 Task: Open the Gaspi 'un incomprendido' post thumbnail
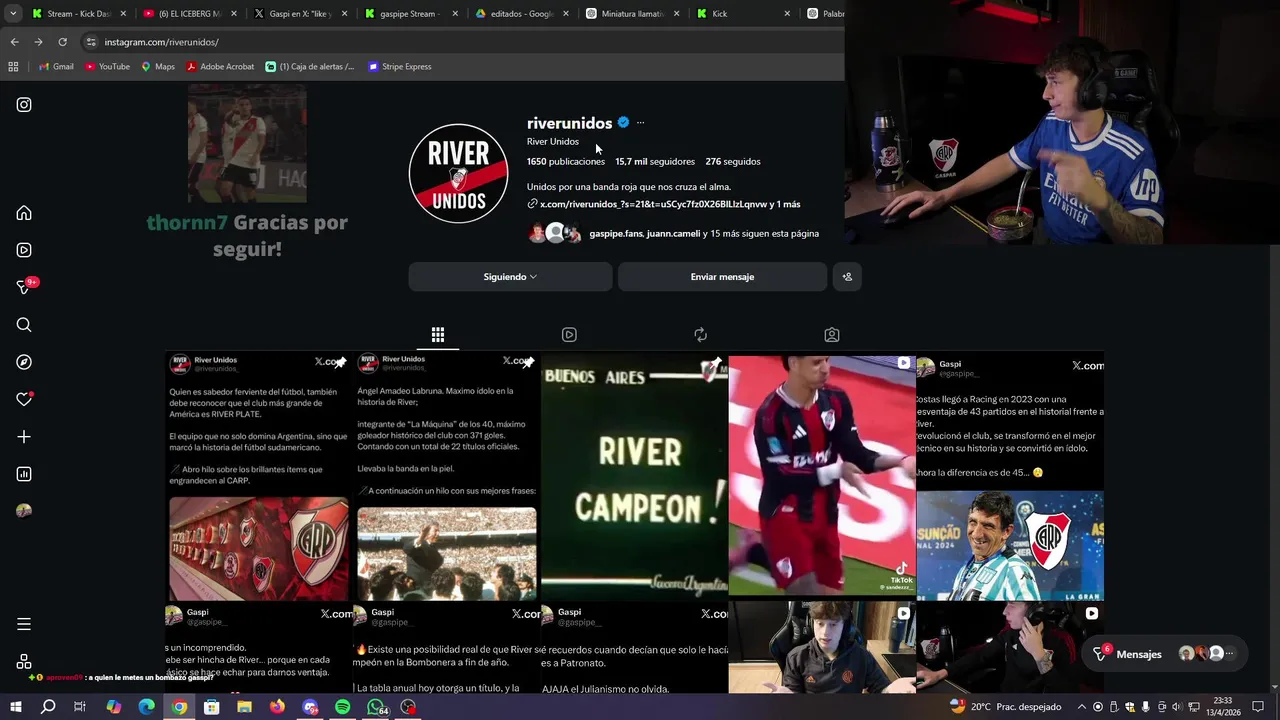(258, 648)
